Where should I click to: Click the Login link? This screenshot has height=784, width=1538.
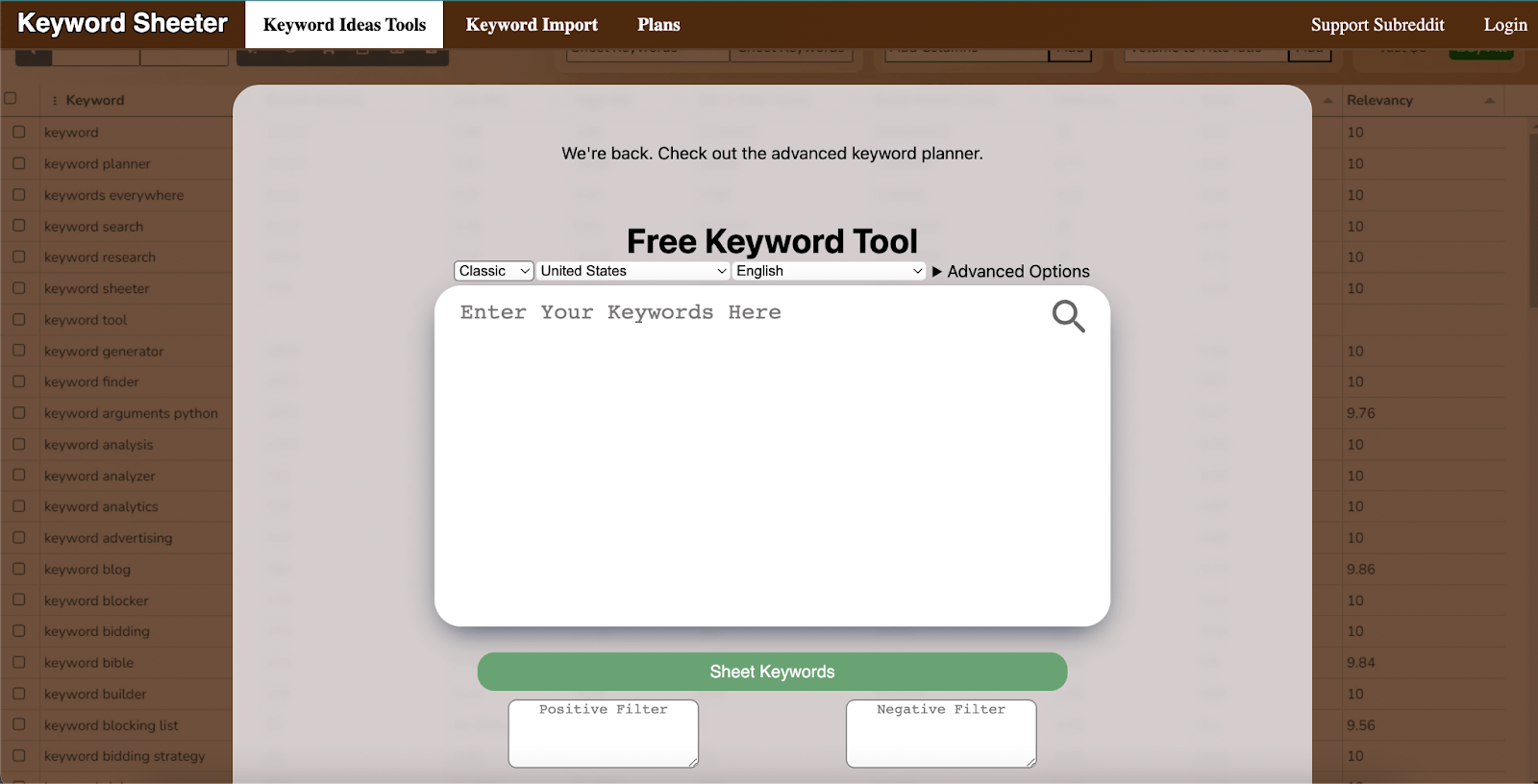click(1505, 25)
